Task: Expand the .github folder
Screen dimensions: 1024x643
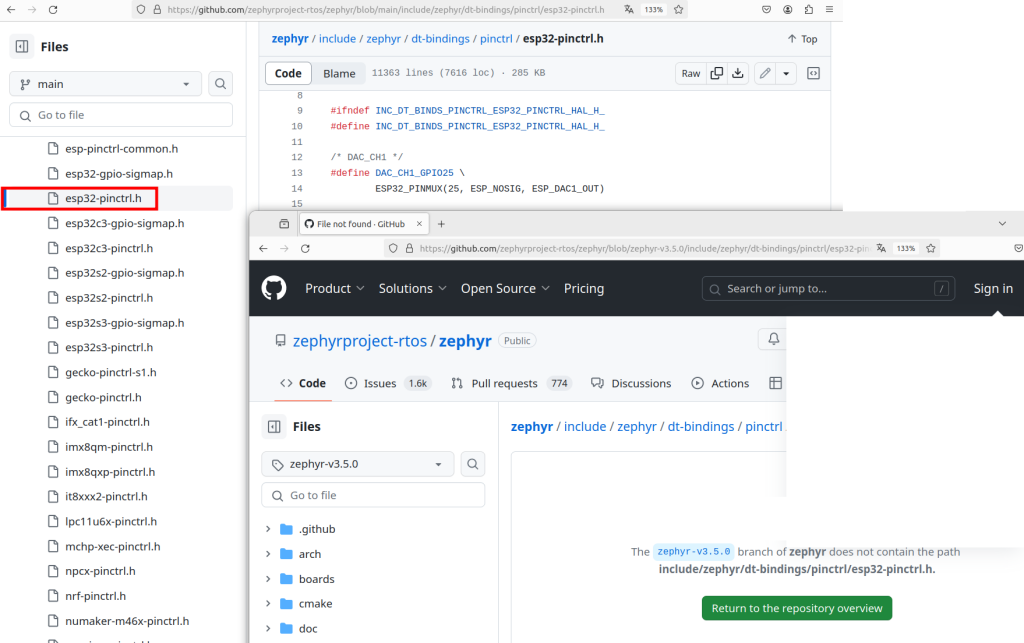Action: 268,529
